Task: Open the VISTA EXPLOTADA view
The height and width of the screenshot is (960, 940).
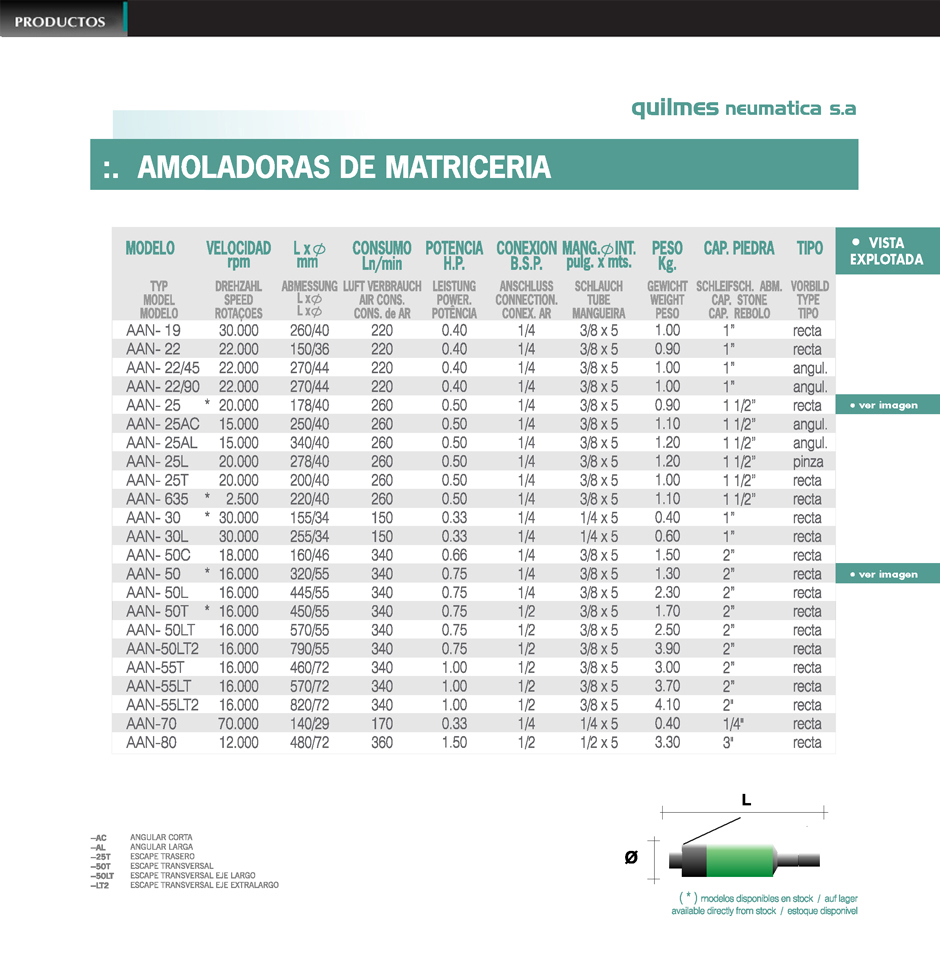Action: click(886, 251)
